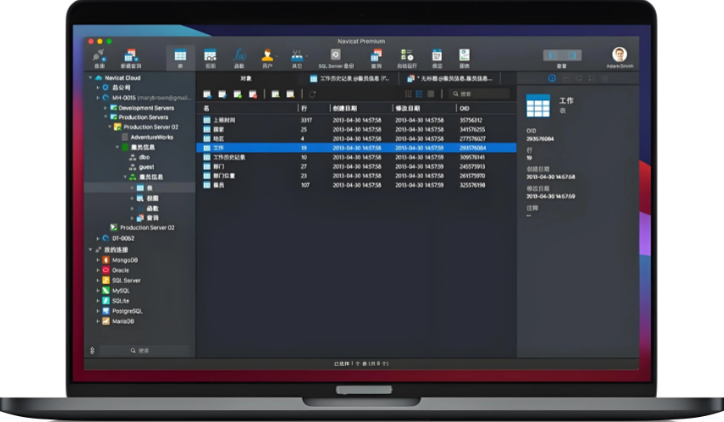Switch to list view in object toolbar
Viewport: 724px width, 422px height.
point(408,94)
